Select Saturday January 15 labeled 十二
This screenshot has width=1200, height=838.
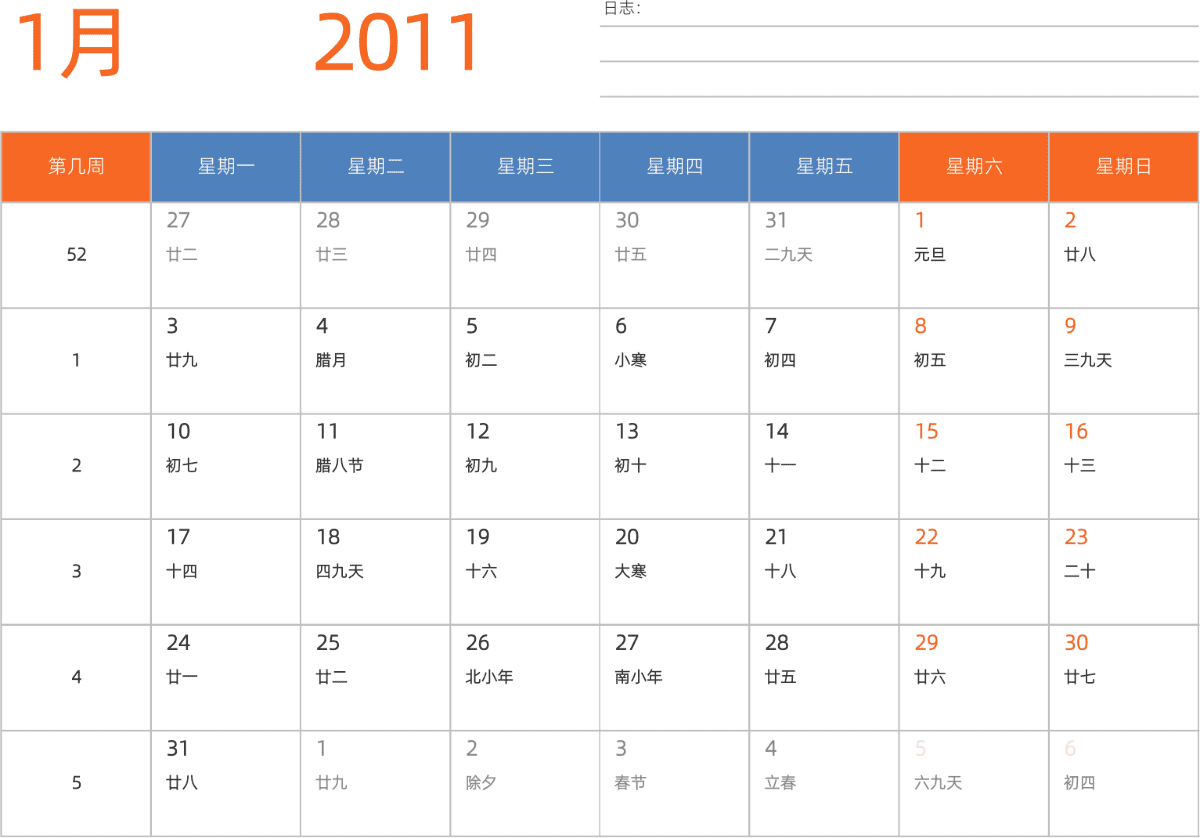(974, 466)
